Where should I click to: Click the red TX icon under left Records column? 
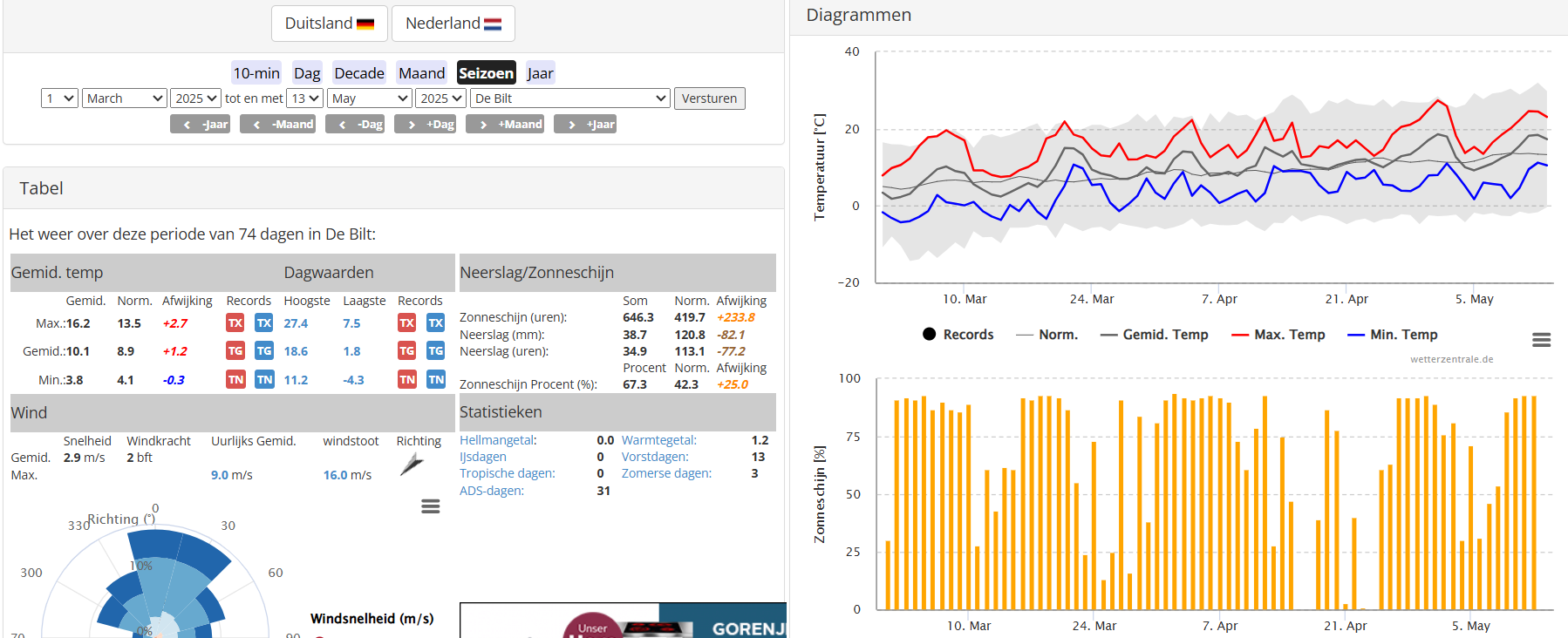[x=235, y=323]
